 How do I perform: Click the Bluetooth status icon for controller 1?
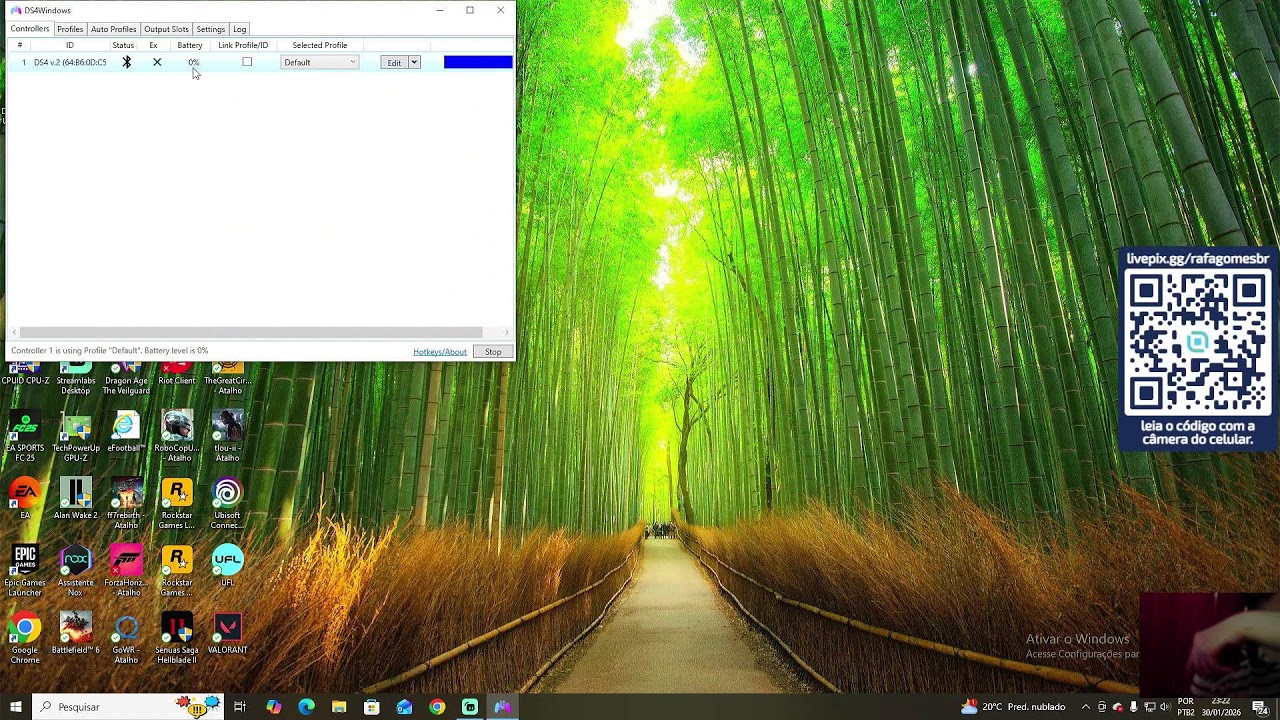click(126, 62)
